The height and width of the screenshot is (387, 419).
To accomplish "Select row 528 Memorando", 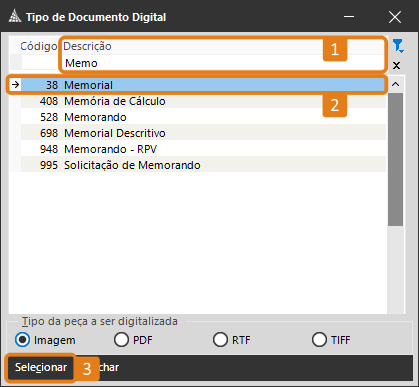I will 203,117.
